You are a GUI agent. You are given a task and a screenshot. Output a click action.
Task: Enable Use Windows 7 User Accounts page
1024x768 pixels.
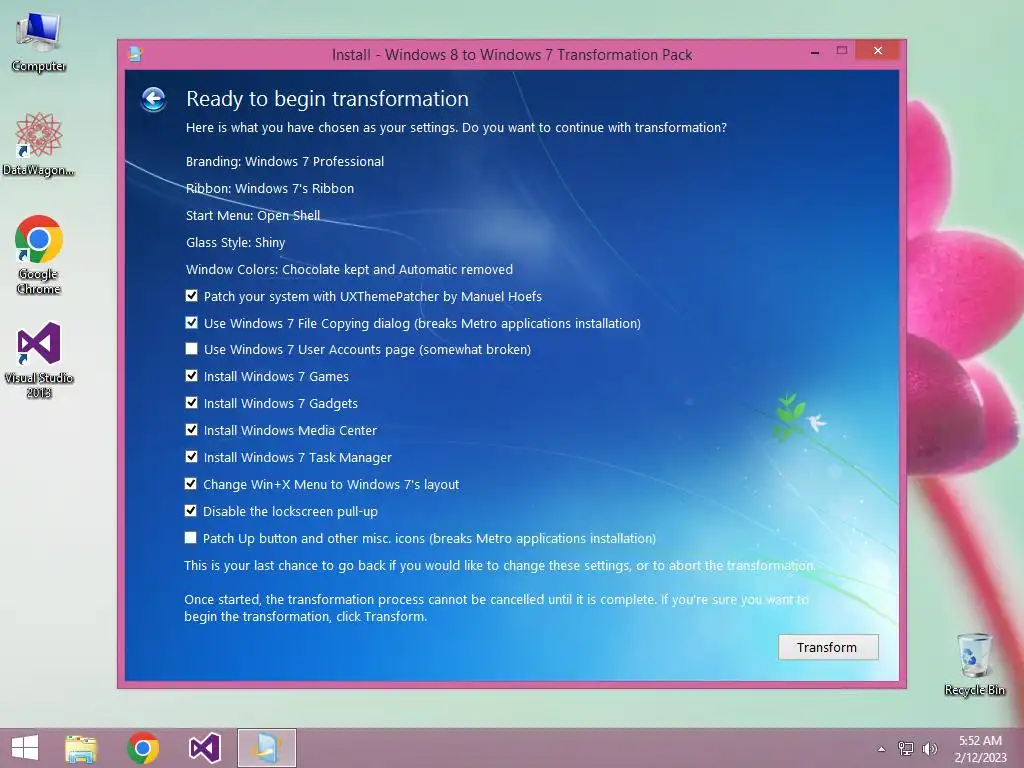pyautogui.click(x=191, y=349)
